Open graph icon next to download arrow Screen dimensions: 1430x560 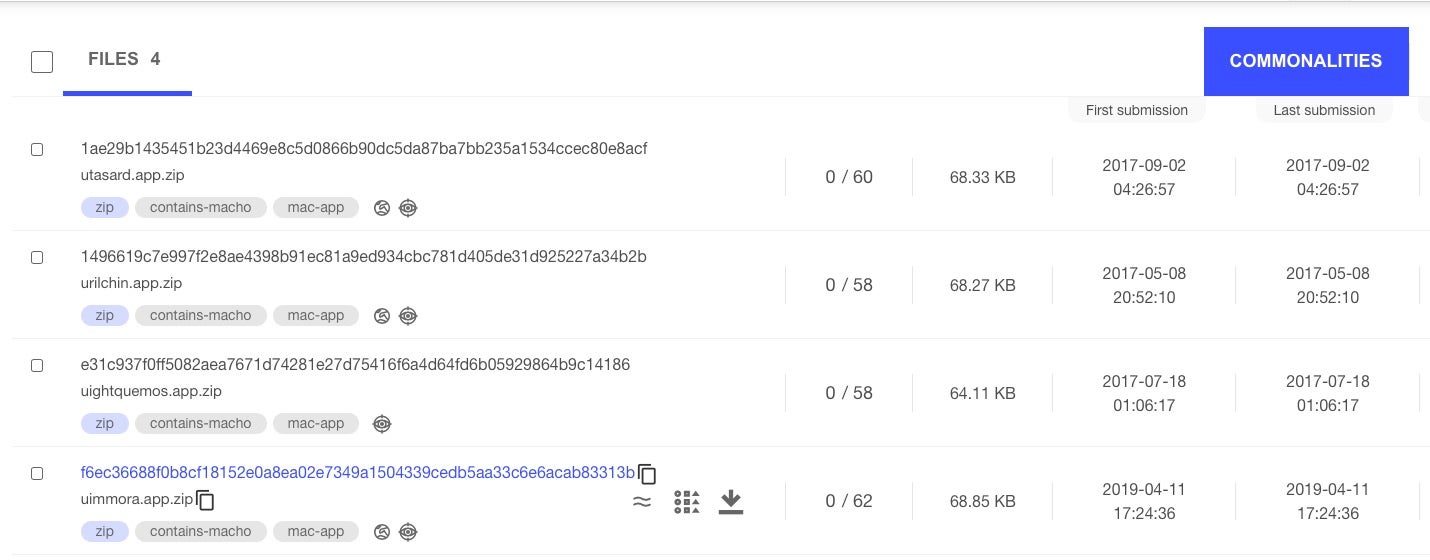686,502
